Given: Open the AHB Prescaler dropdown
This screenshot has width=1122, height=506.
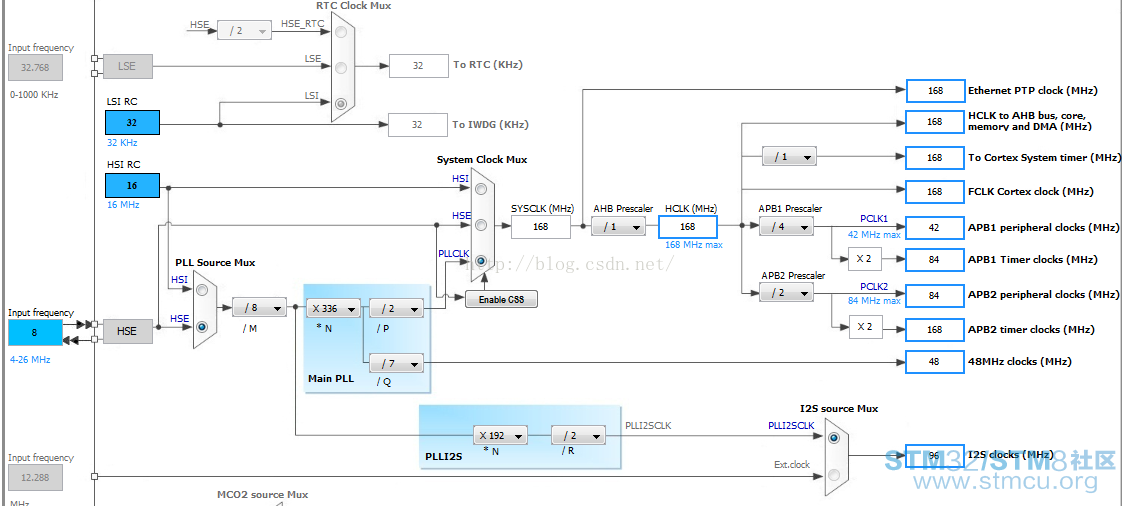Looking at the screenshot, I should tap(618, 227).
